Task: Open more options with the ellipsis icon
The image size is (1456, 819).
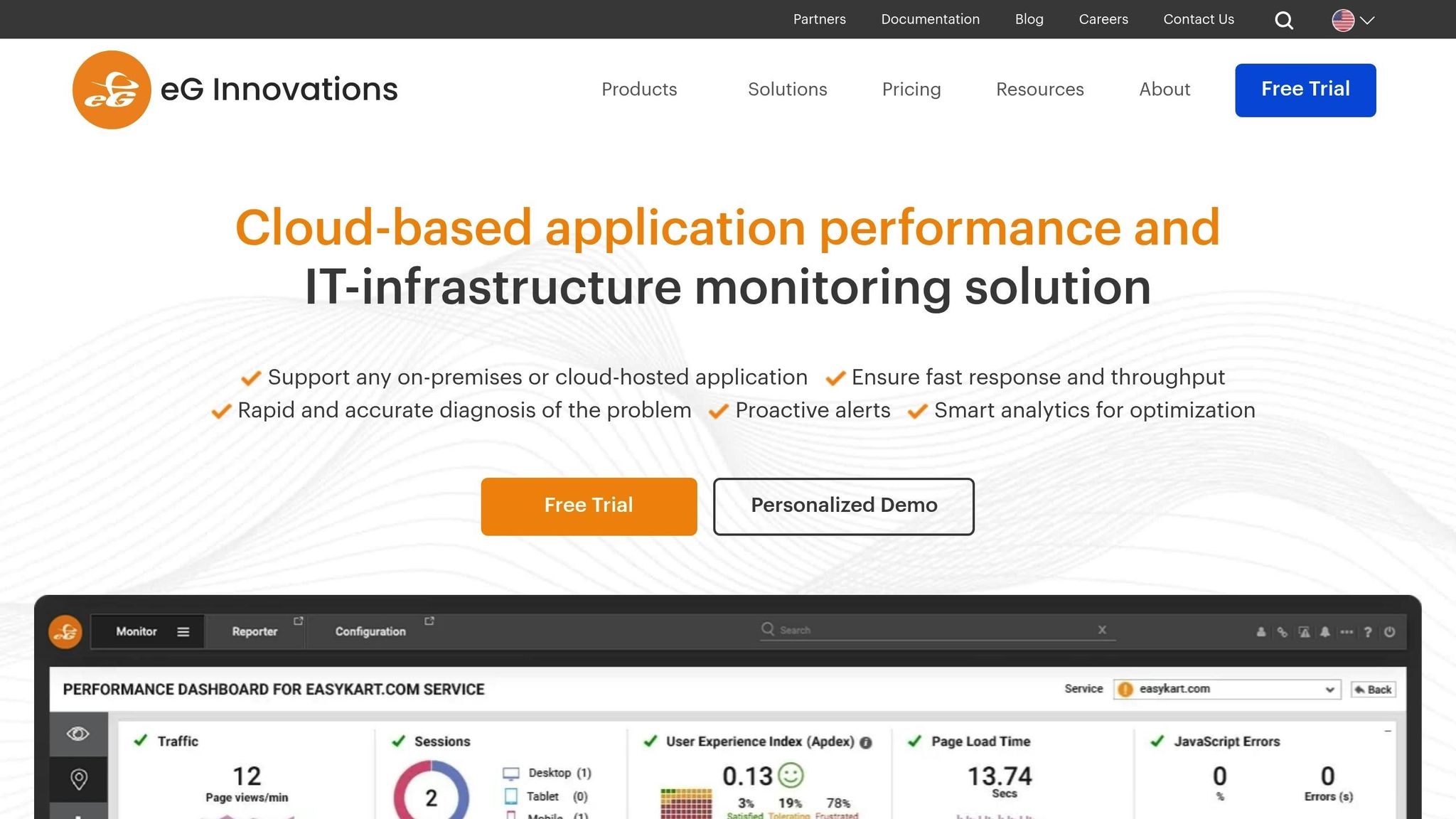Action: tap(1346, 631)
